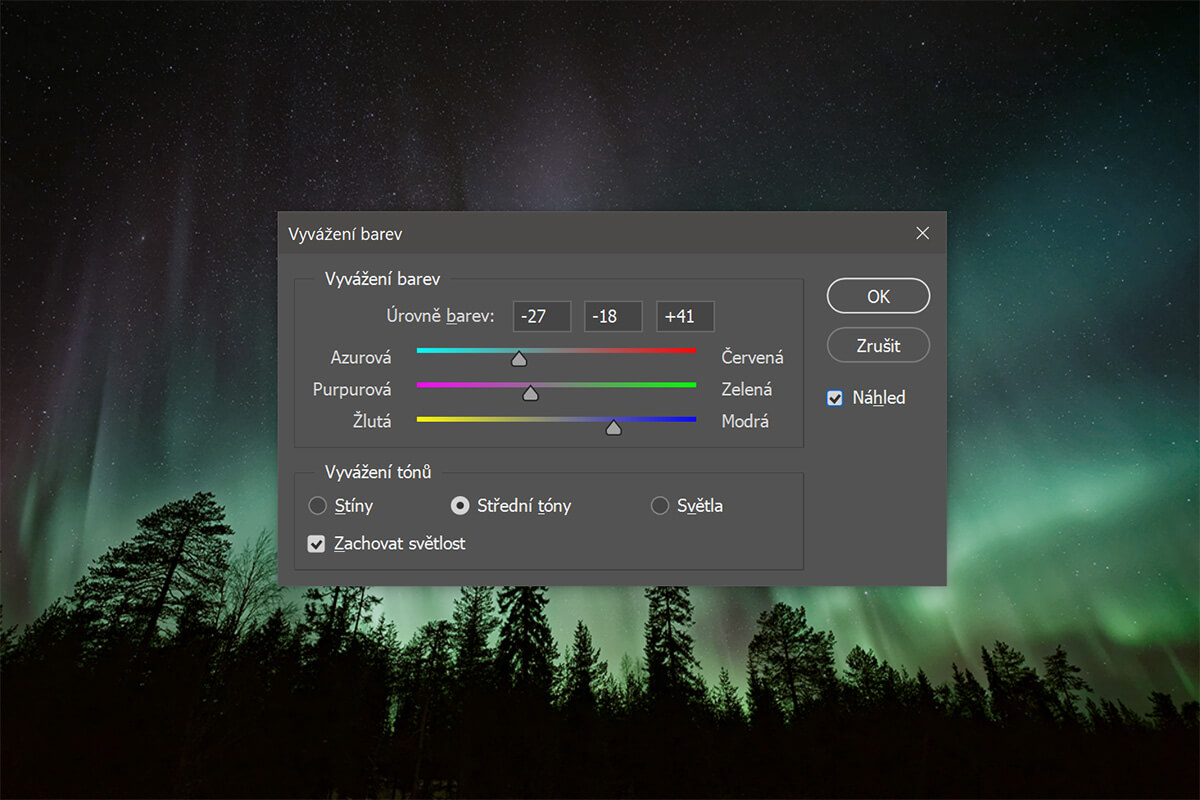1200x800 pixels.
Task: Click the OK button
Action: point(878,296)
